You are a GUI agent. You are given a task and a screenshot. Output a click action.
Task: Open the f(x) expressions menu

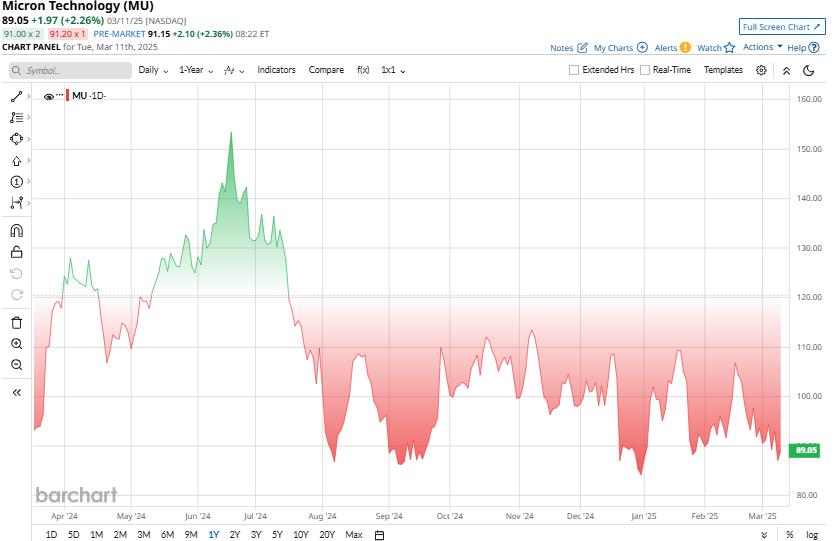[363, 70]
